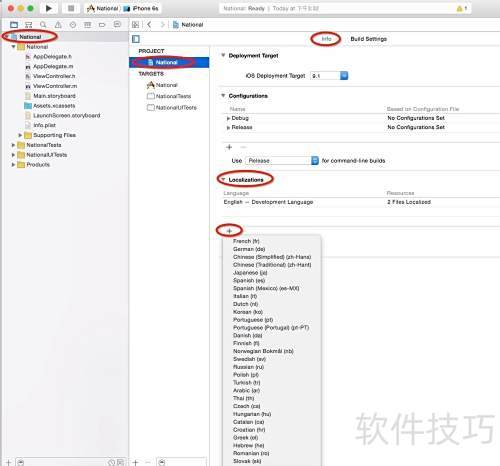This screenshot has height=466, width=500.
Task: Choose Russian (ru) localization
Action: click(248, 367)
